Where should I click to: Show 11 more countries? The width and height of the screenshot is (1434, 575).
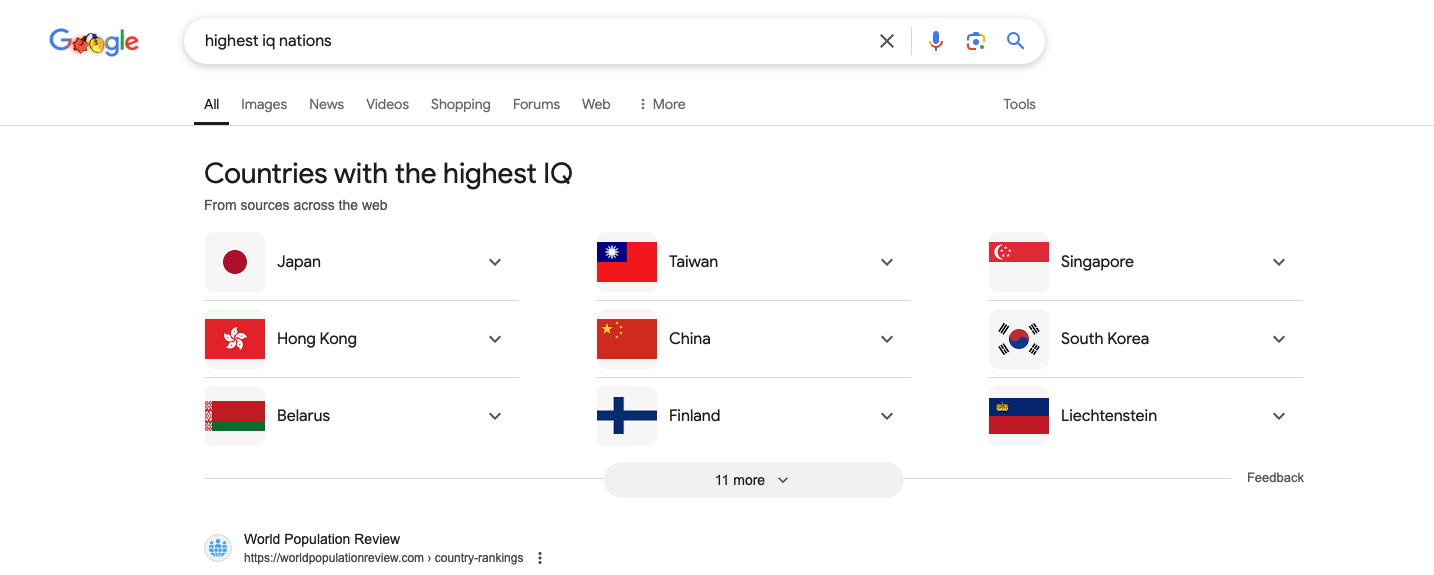tap(753, 480)
